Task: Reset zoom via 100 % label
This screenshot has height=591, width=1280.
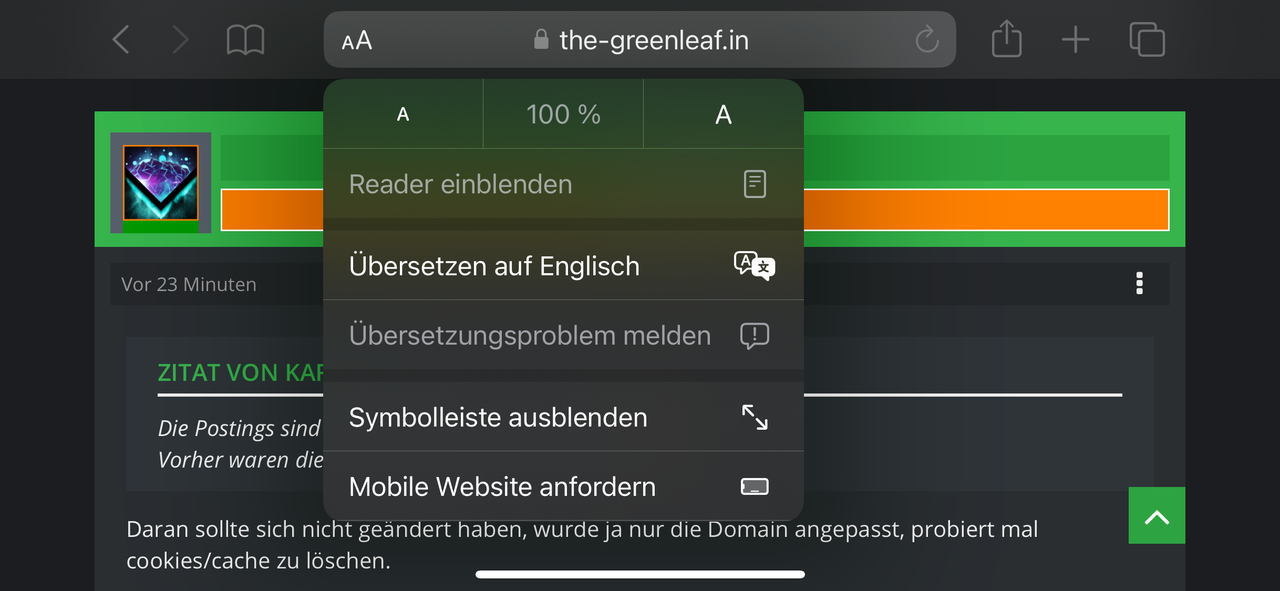Action: click(563, 115)
